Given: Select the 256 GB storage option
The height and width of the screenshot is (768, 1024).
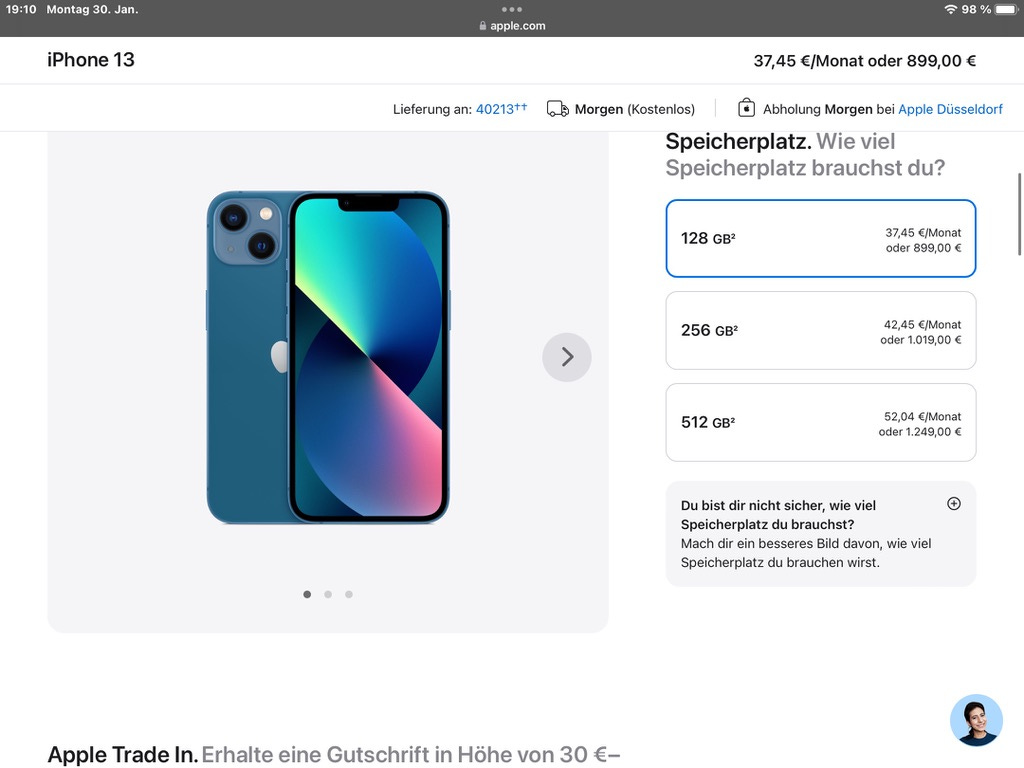Looking at the screenshot, I should pos(820,330).
